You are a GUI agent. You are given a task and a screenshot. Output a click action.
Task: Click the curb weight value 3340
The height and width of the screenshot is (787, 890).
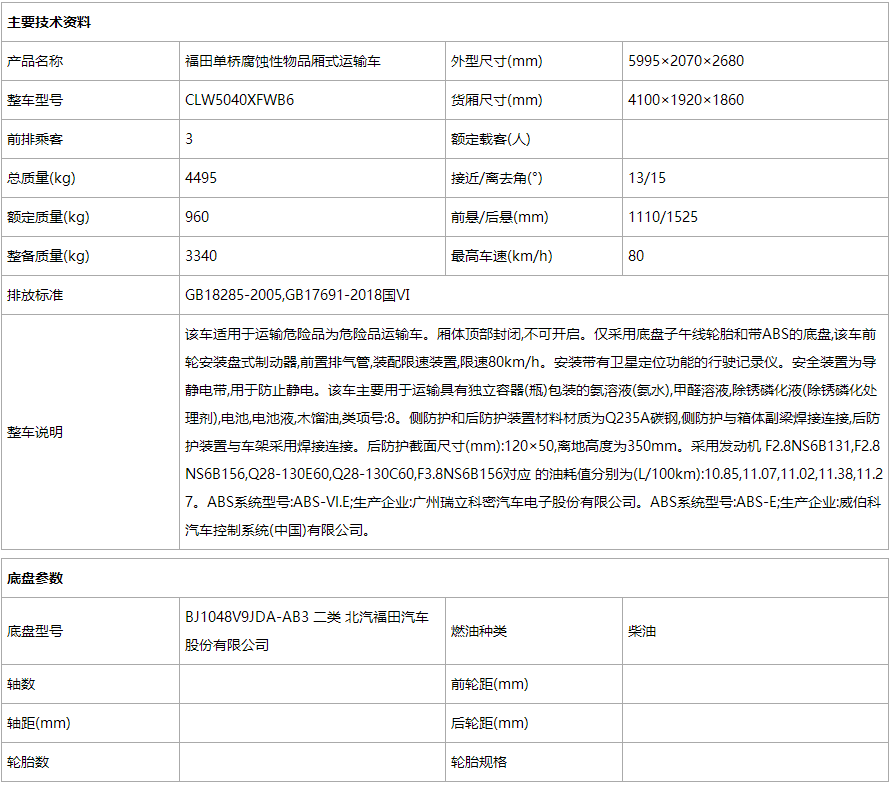pyautogui.click(x=201, y=256)
